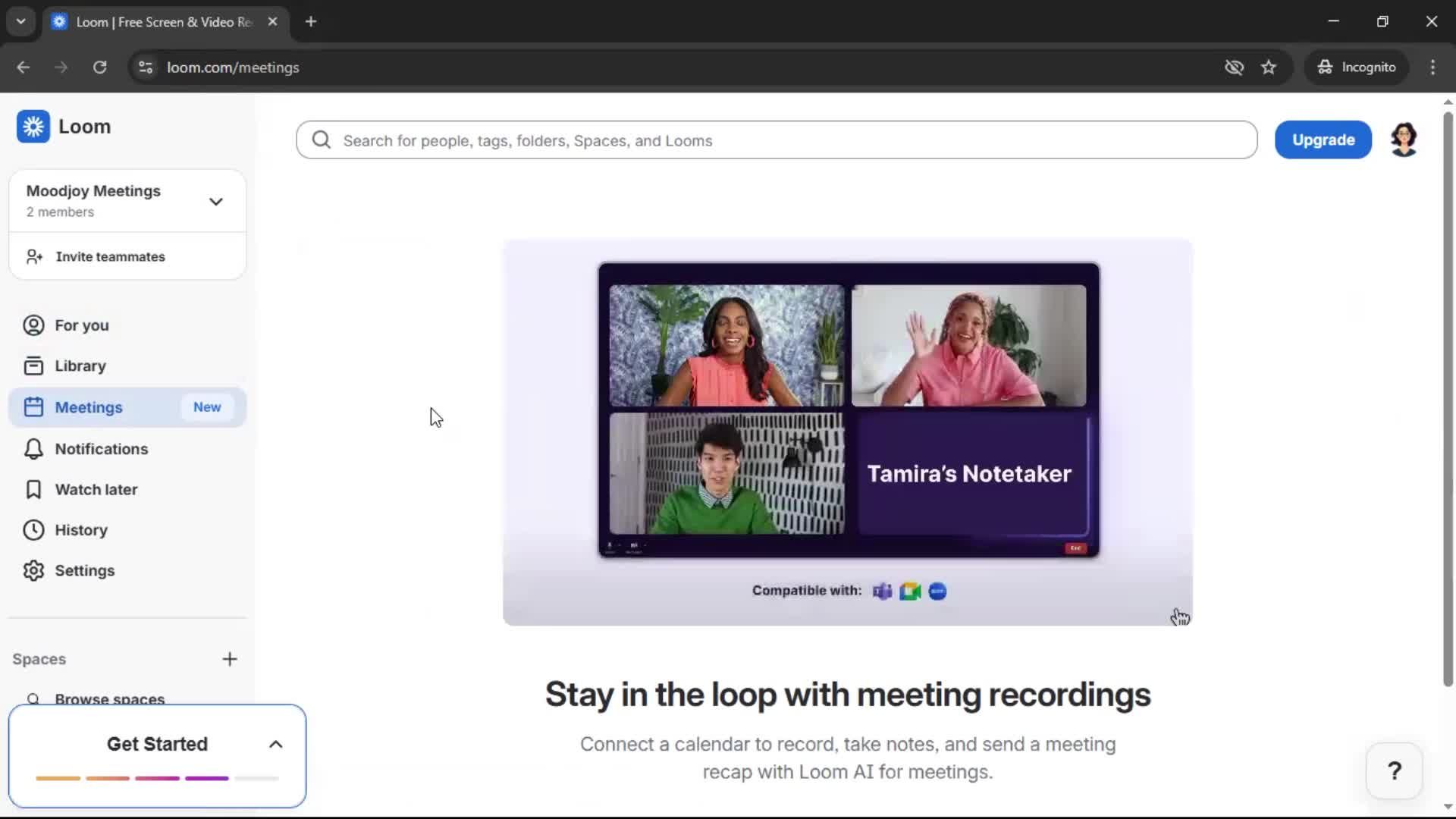The height and width of the screenshot is (819, 1456).
Task: Open the Library section
Action: point(80,366)
